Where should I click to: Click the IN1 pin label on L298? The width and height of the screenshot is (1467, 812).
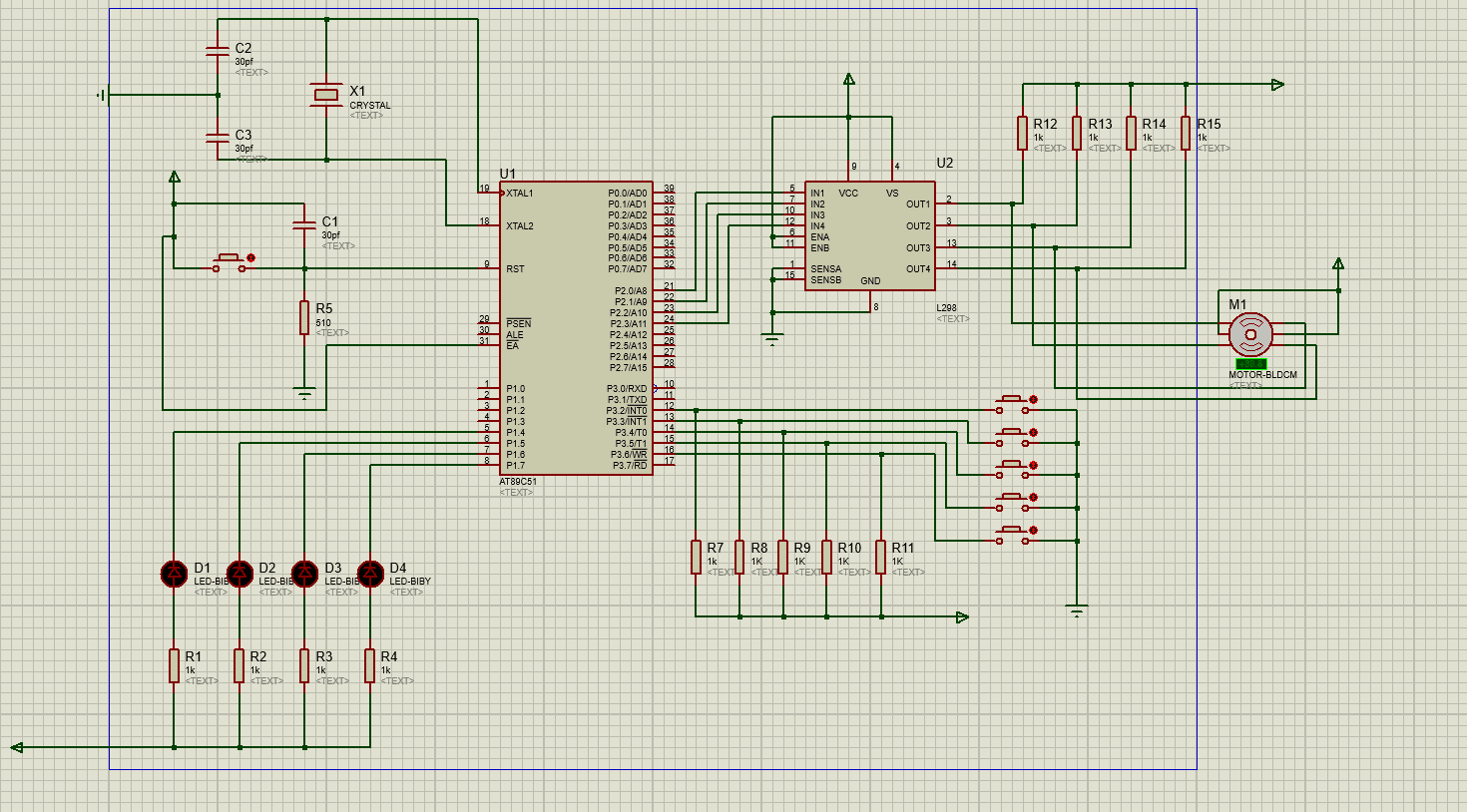pyautogui.click(x=817, y=194)
